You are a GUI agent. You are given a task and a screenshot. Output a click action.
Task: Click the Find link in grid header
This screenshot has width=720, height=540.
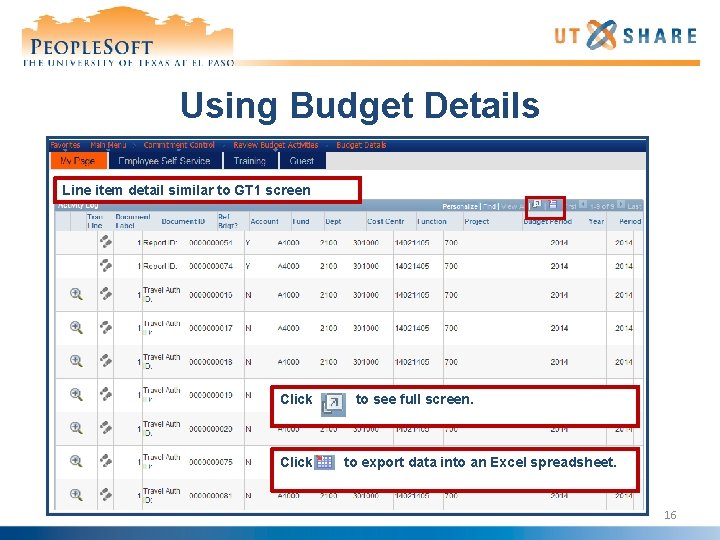(489, 207)
